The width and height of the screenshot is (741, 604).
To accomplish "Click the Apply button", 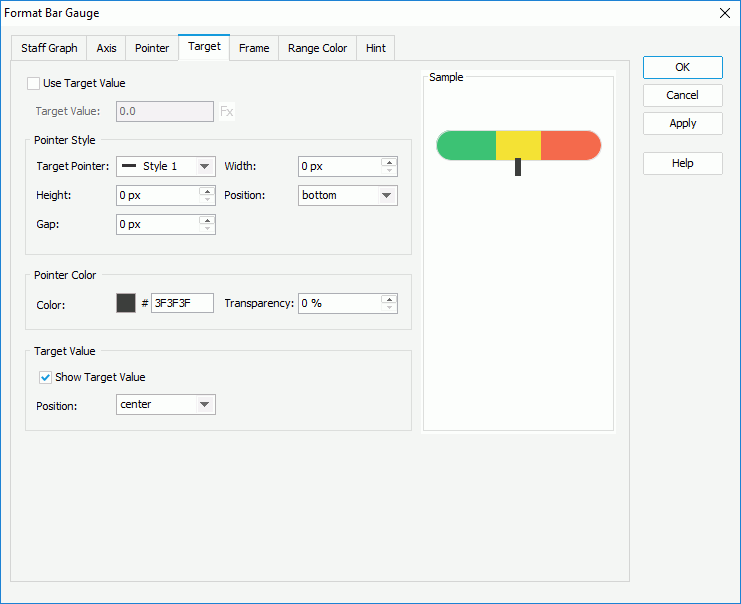I will 682,123.
